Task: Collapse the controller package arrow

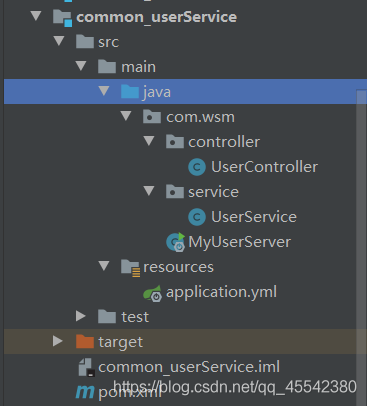Action: [x=149, y=141]
